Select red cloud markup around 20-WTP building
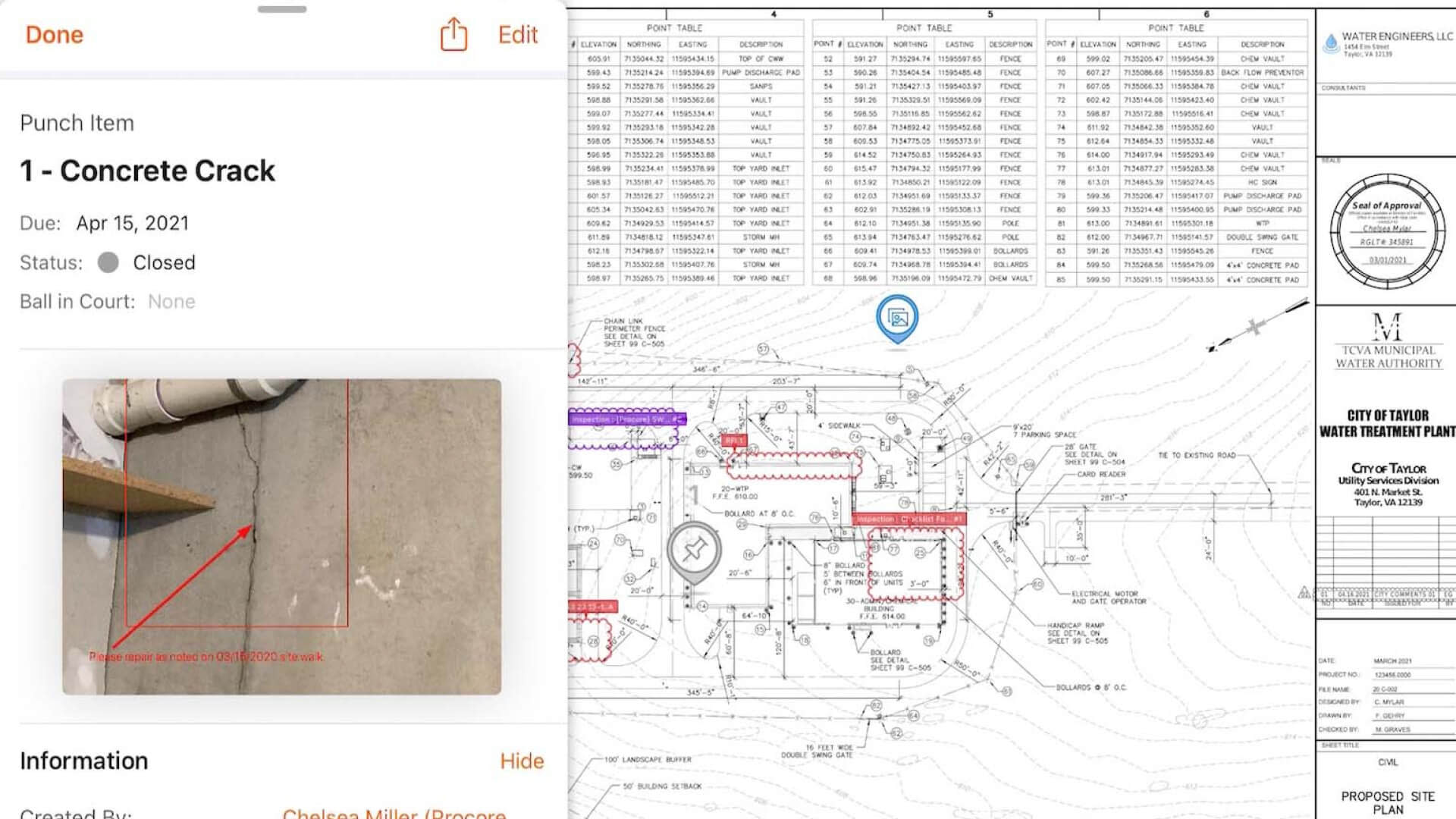The height and width of the screenshot is (819, 1456). click(x=793, y=464)
